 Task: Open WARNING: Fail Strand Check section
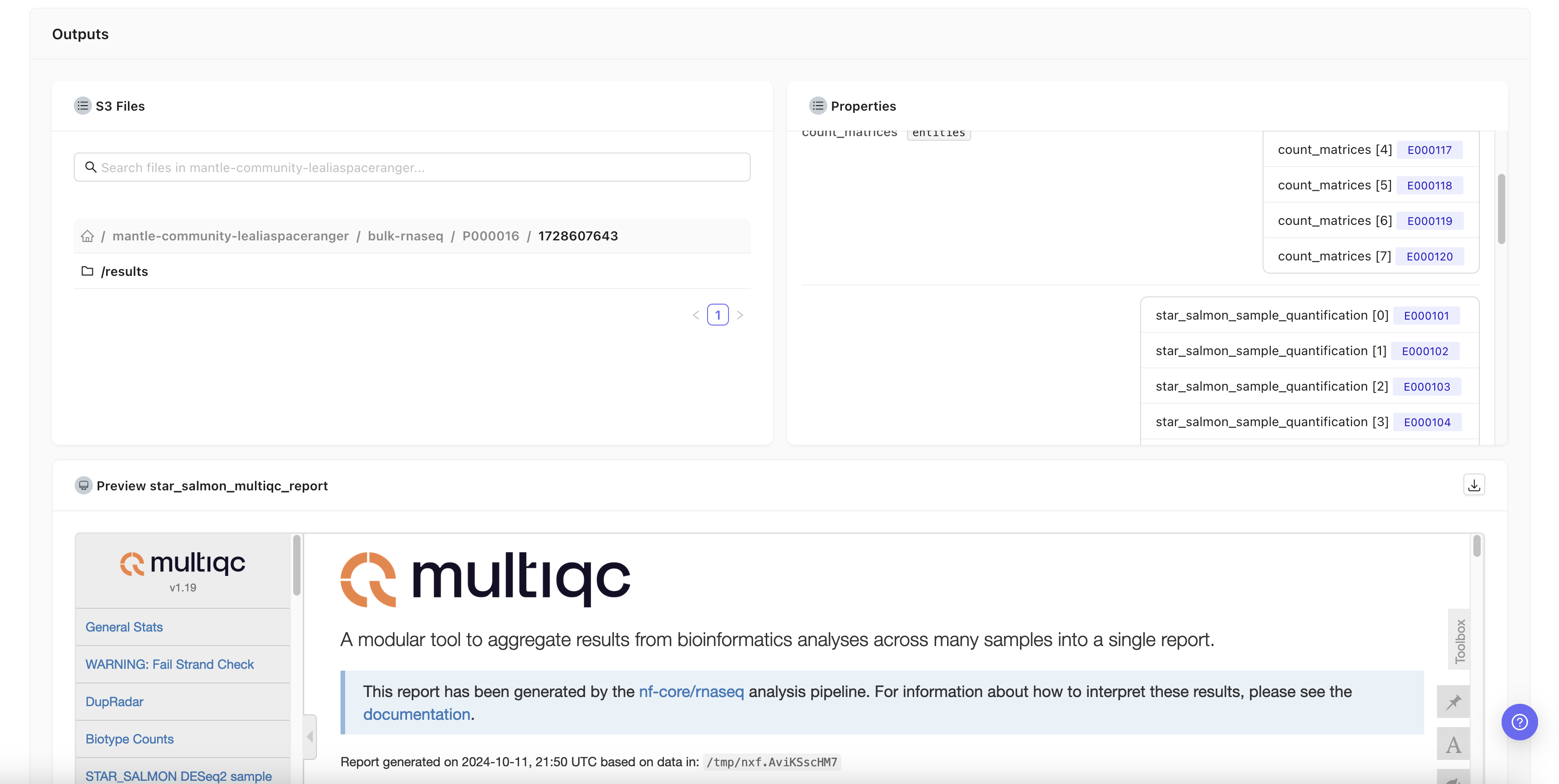click(x=169, y=664)
